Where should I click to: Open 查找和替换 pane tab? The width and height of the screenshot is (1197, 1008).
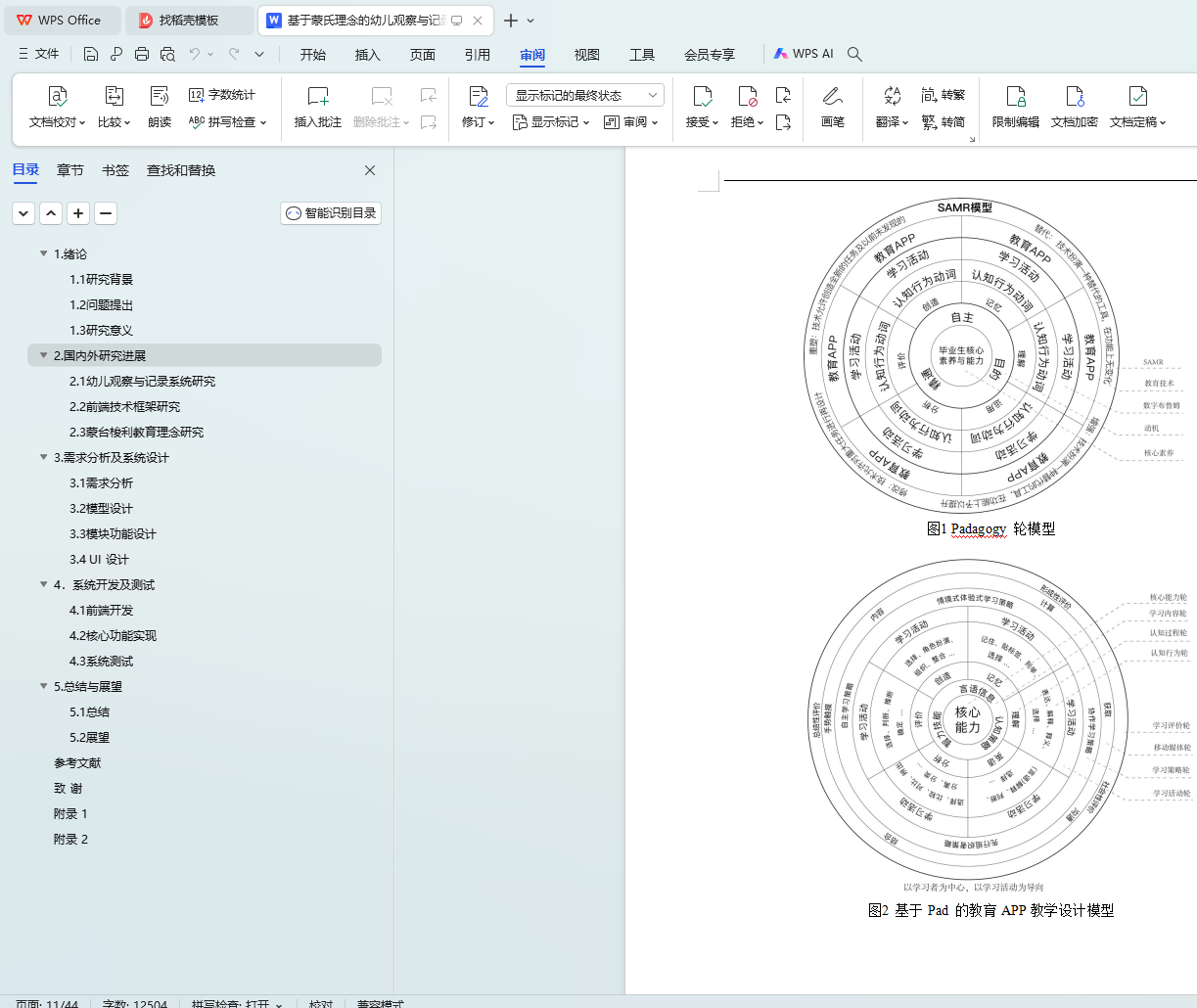click(181, 170)
